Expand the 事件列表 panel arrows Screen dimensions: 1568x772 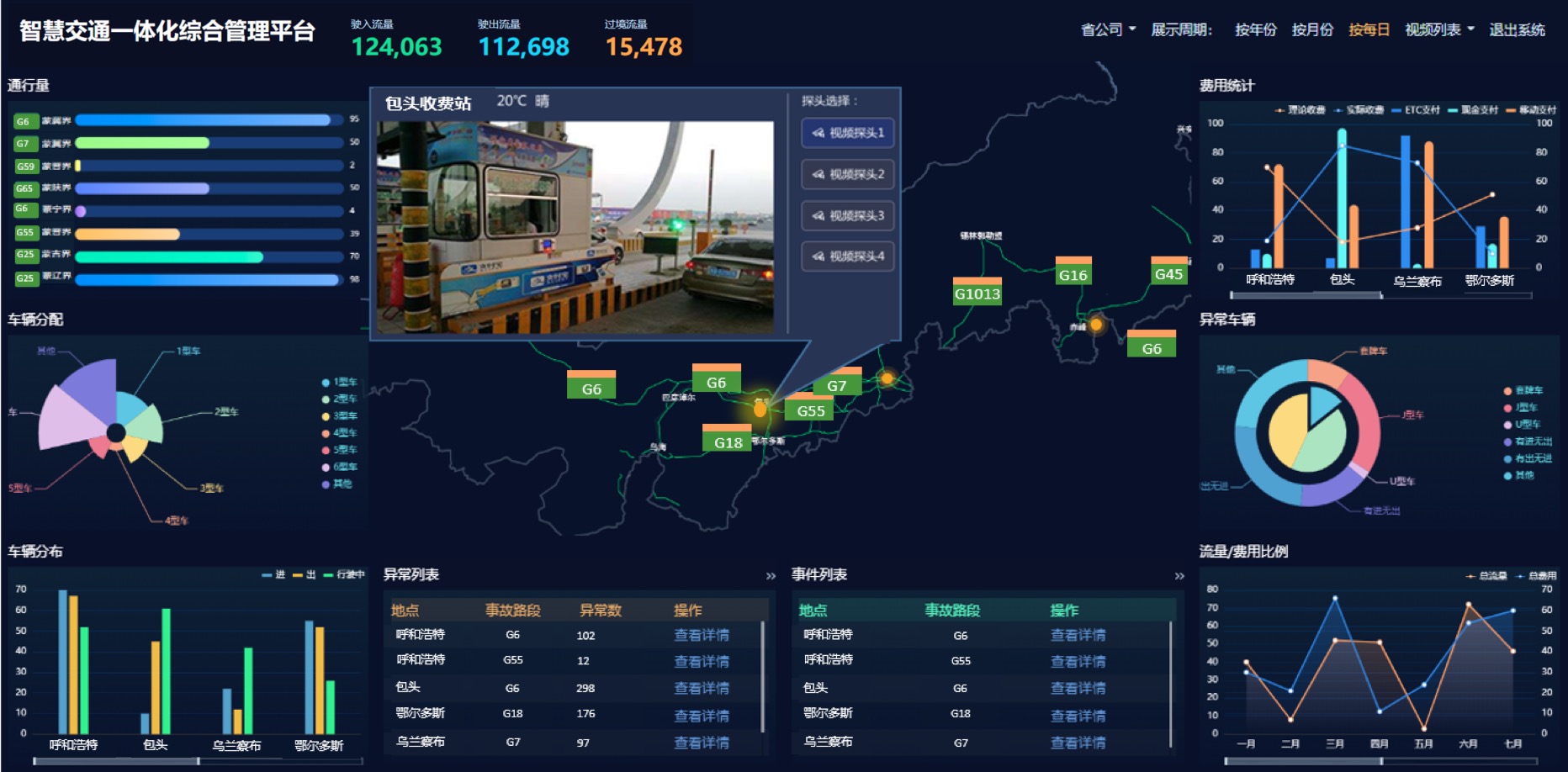click(x=1179, y=576)
